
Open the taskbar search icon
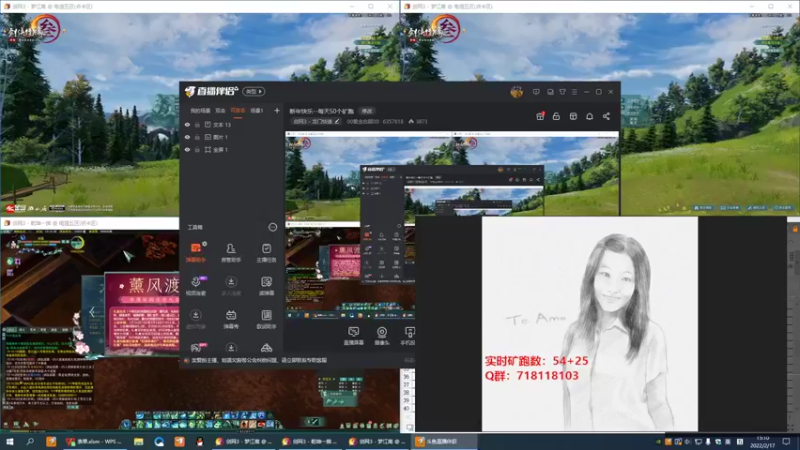30,441
